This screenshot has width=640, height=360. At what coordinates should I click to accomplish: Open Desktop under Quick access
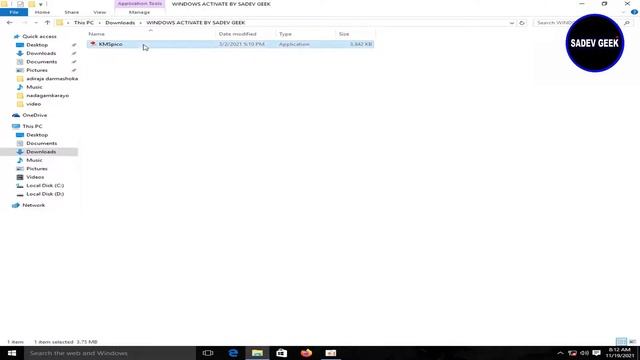coord(37,45)
